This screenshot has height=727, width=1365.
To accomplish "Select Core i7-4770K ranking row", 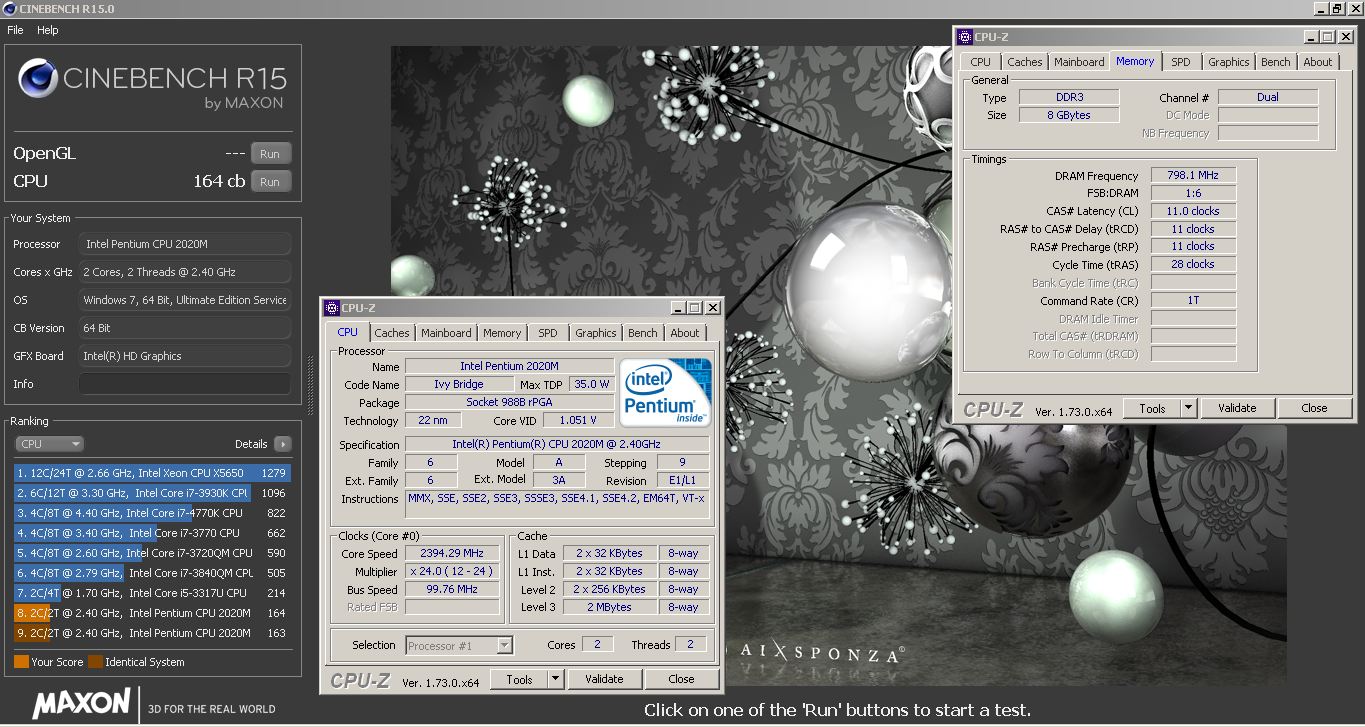I will (152, 513).
